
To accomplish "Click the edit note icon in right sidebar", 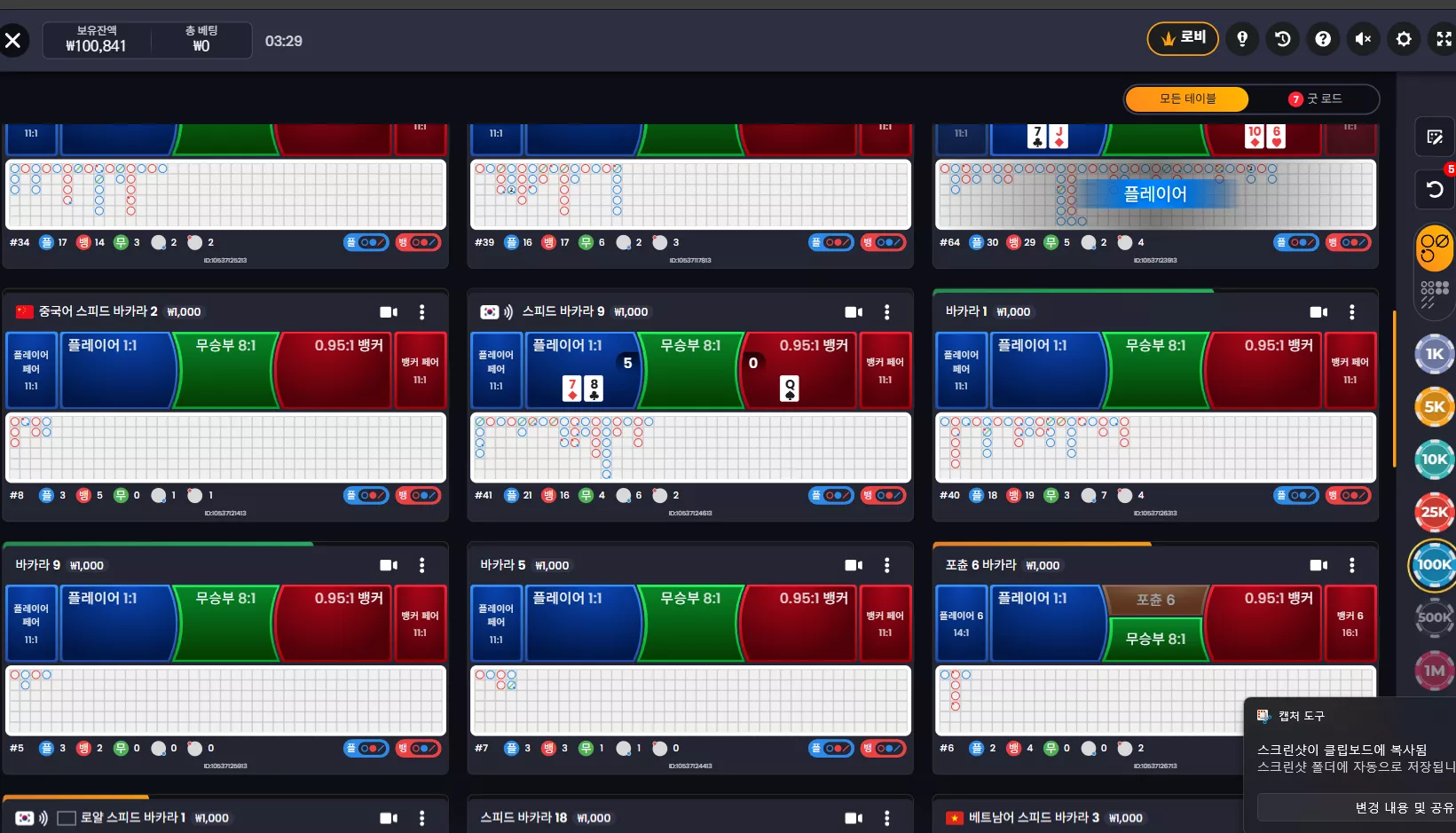I will [x=1435, y=137].
